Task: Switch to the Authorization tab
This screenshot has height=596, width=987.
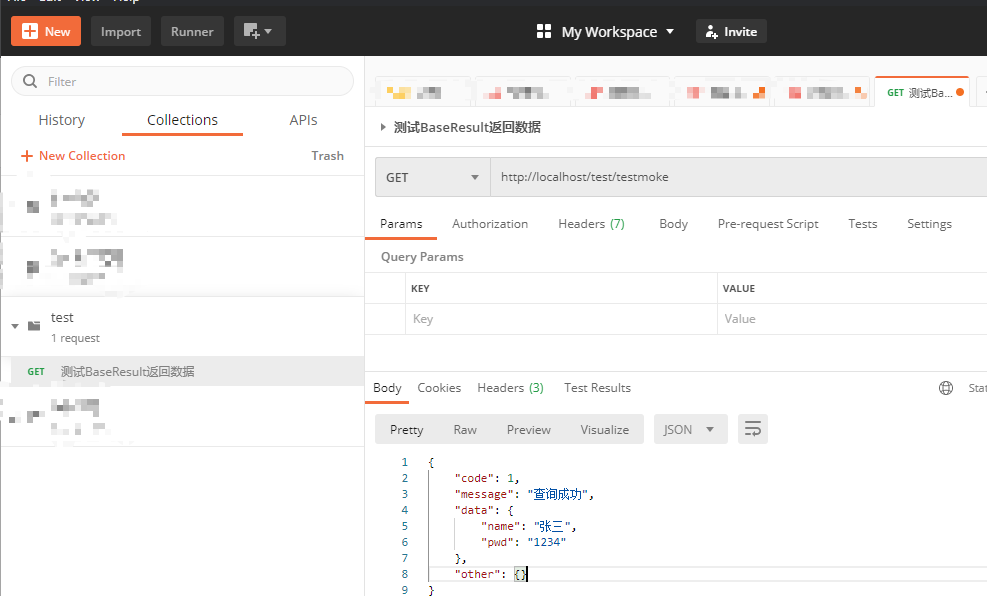Action: coord(490,223)
